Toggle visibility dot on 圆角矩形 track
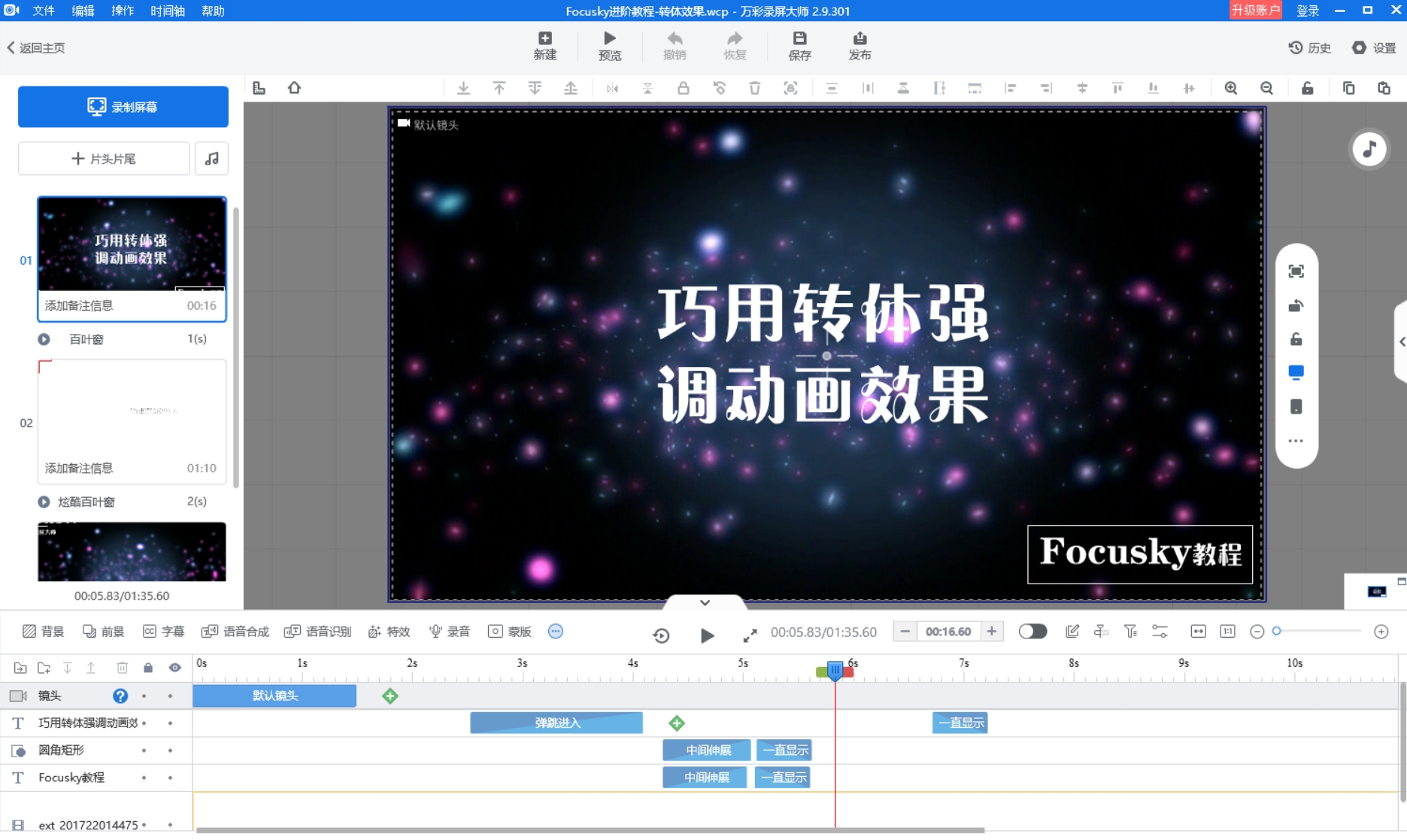Image resolution: width=1407 pixels, height=840 pixels. 171,751
